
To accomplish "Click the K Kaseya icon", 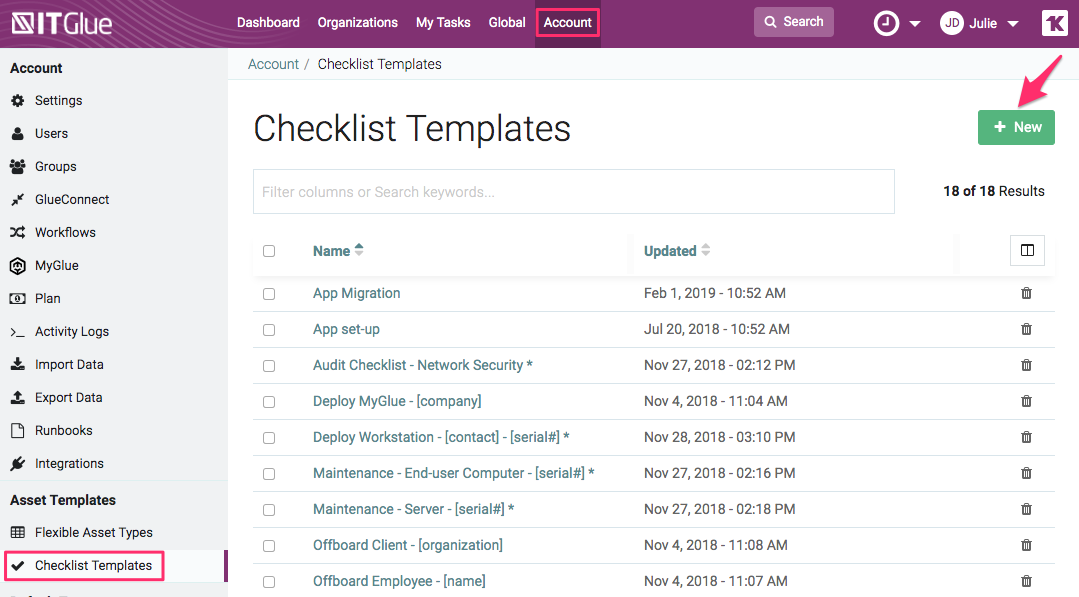I will [1055, 23].
